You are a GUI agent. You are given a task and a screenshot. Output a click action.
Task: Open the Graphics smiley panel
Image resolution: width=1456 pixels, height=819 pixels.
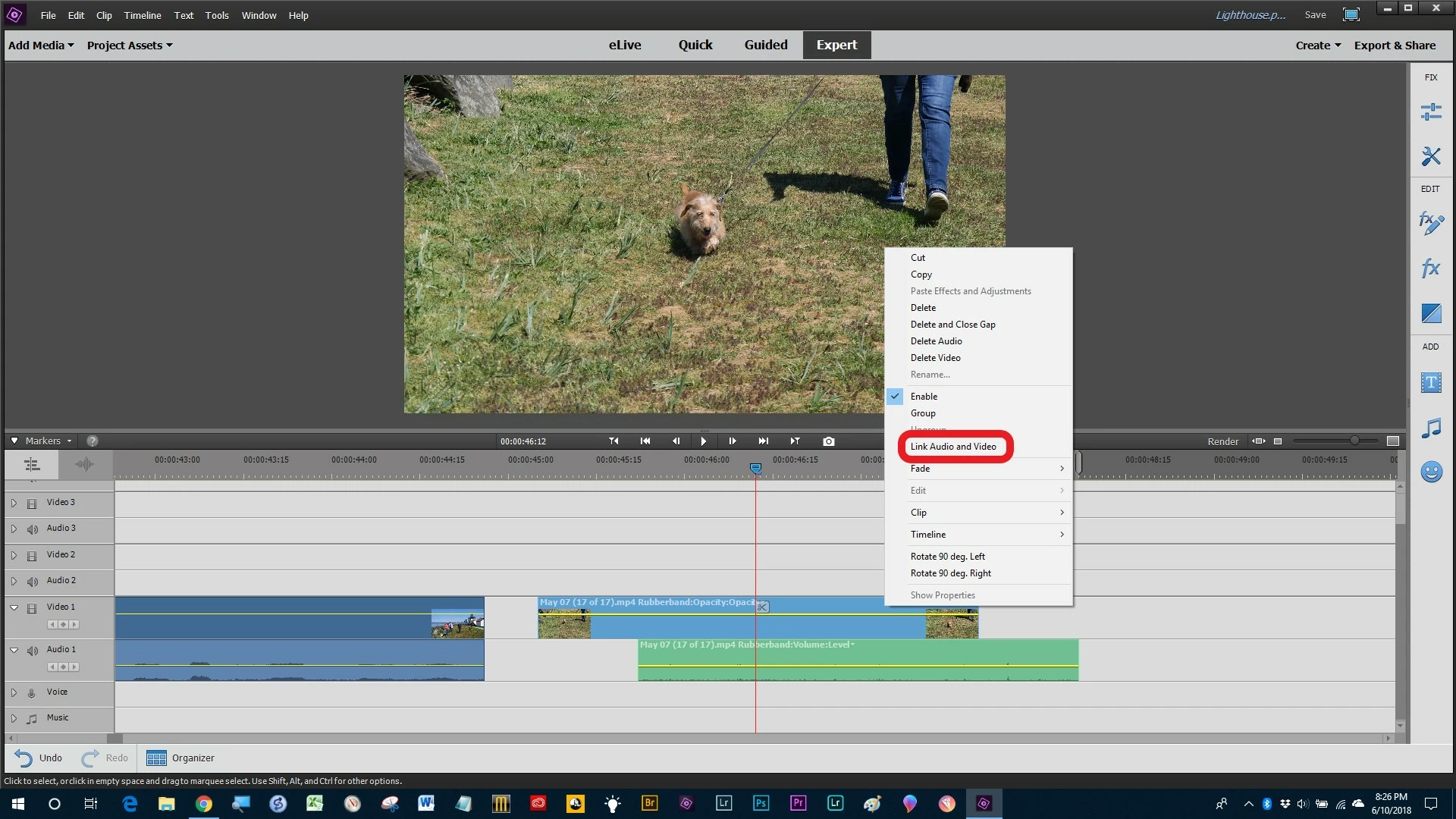point(1430,472)
